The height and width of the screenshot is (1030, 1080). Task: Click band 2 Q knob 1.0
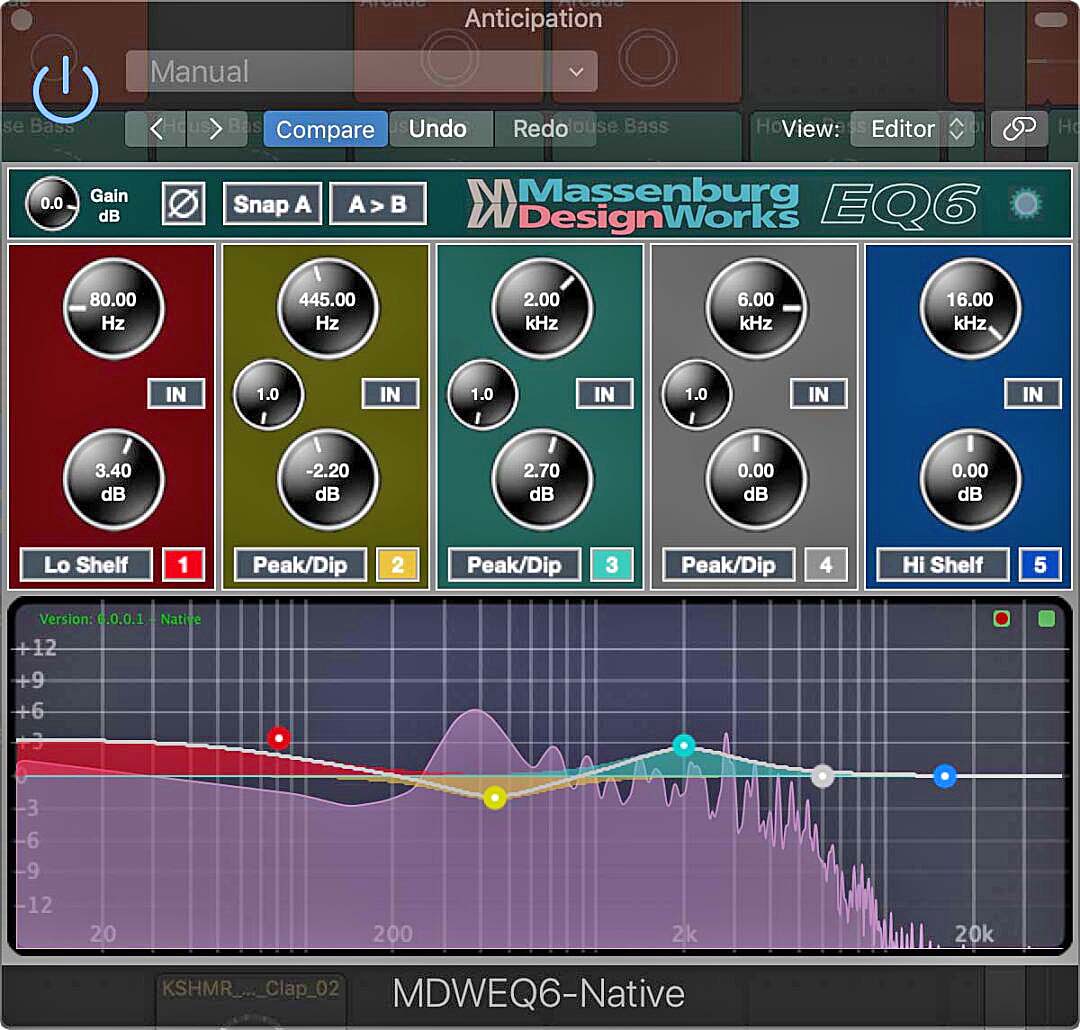[x=269, y=395]
